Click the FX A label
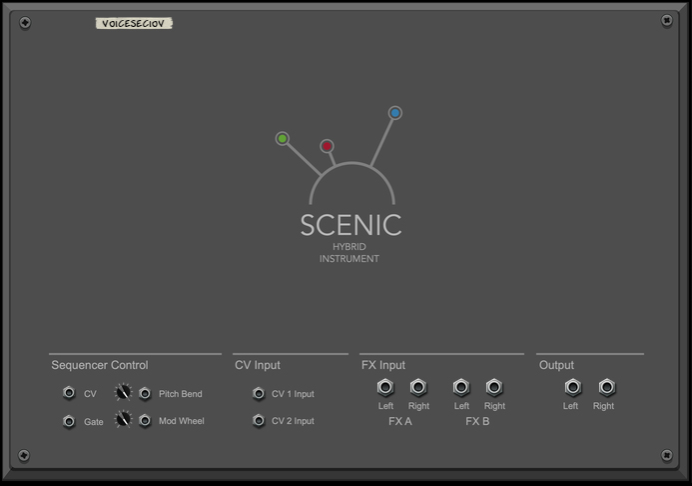 [400, 422]
